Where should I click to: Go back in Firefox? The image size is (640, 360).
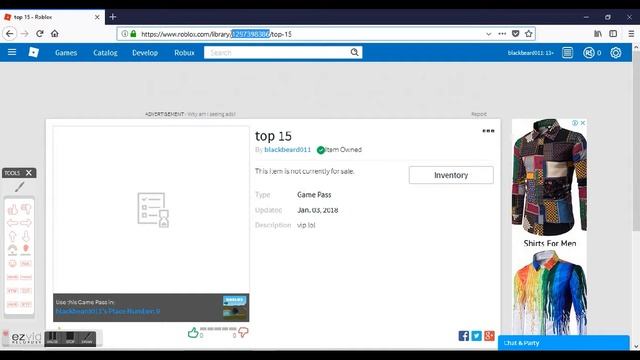(x=10, y=33)
